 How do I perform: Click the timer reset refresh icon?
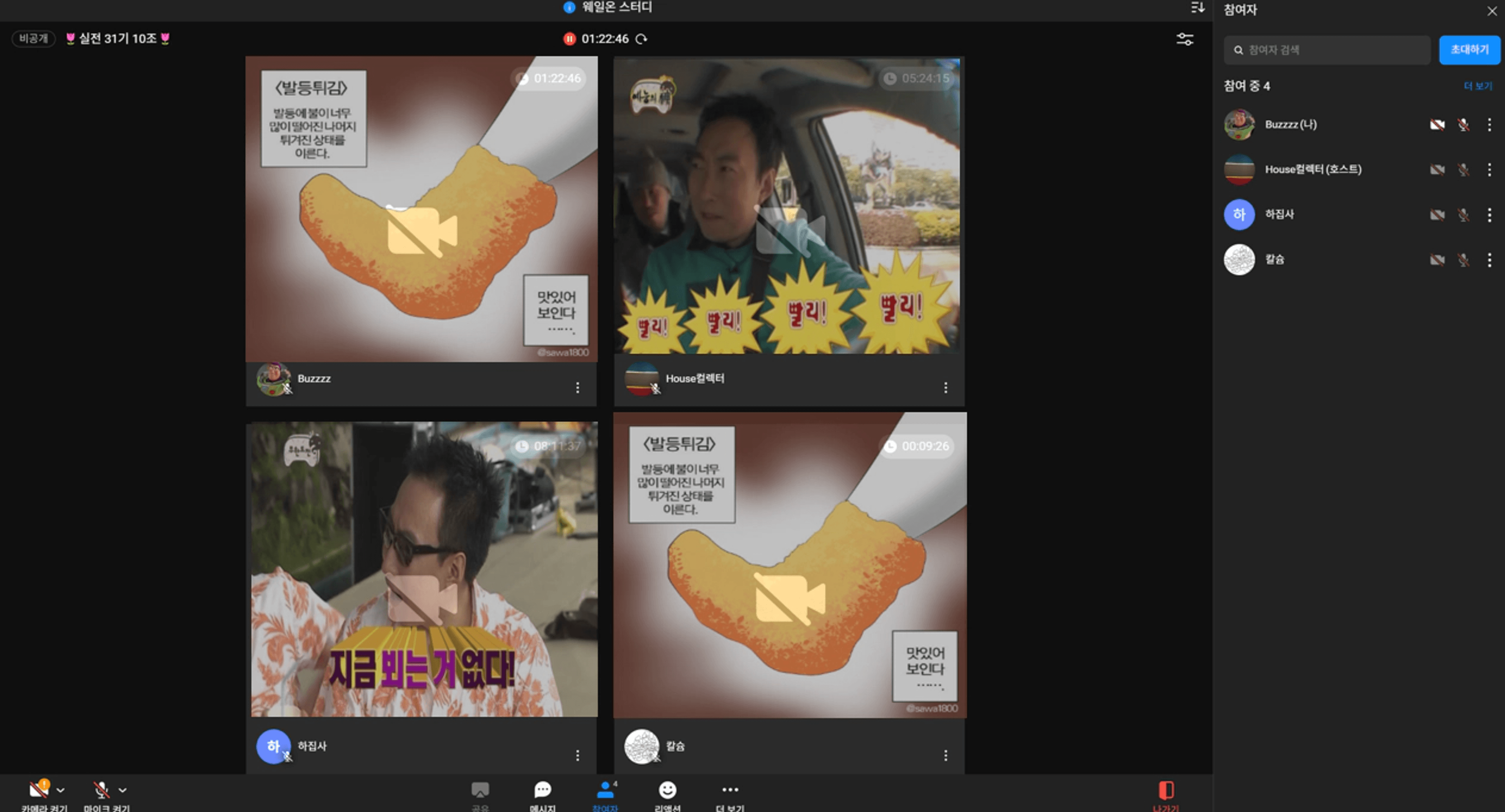[642, 39]
